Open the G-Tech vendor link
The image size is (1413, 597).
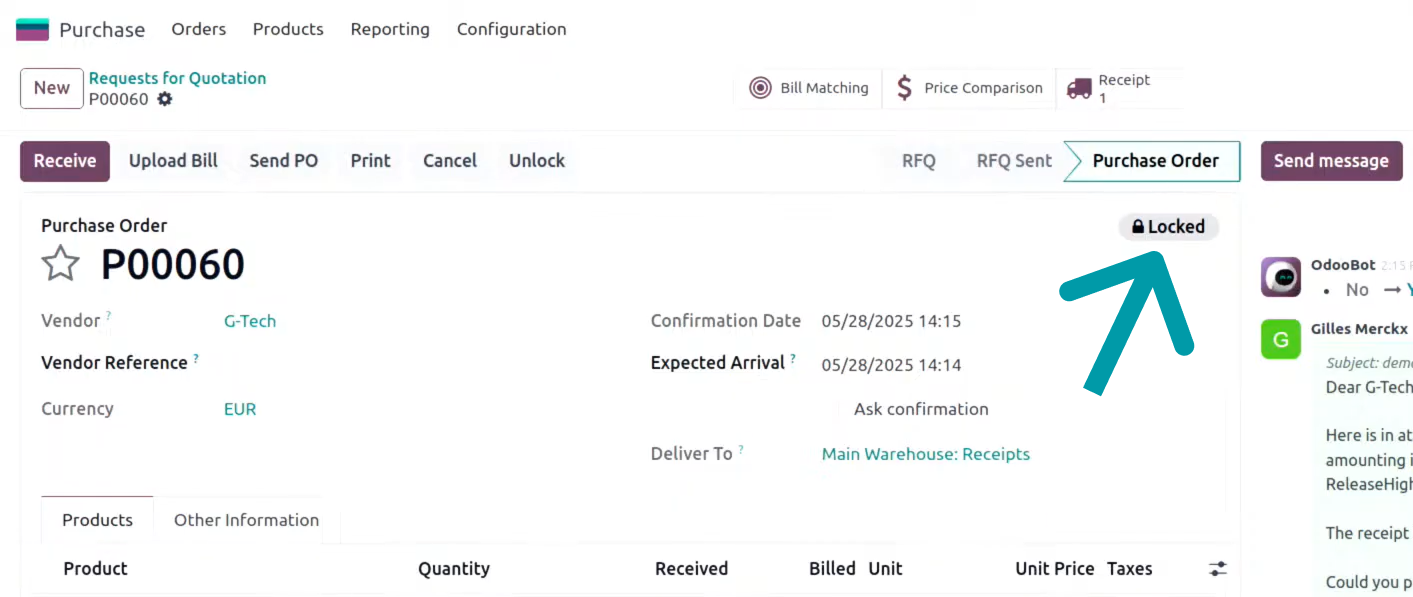coord(250,321)
